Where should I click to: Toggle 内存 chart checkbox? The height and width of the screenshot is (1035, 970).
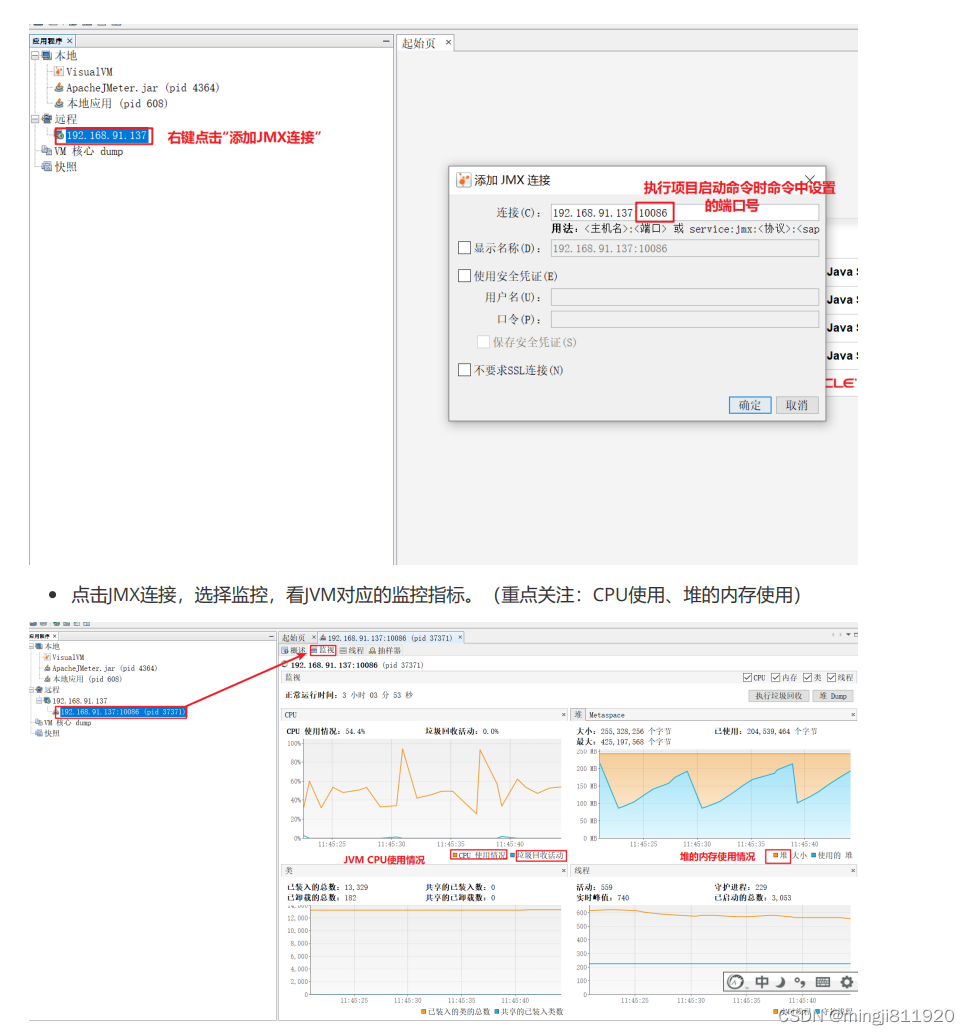pyautogui.click(x=775, y=677)
